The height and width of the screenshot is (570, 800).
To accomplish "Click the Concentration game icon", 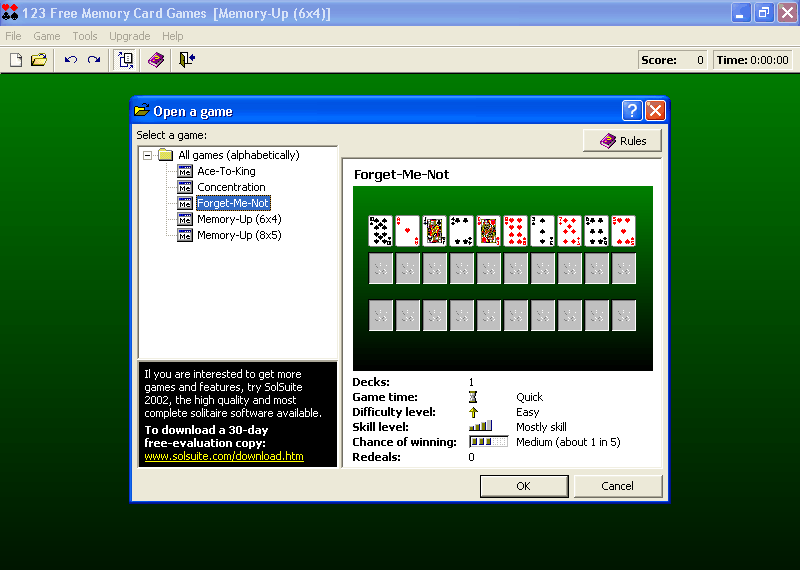I will pos(185,187).
